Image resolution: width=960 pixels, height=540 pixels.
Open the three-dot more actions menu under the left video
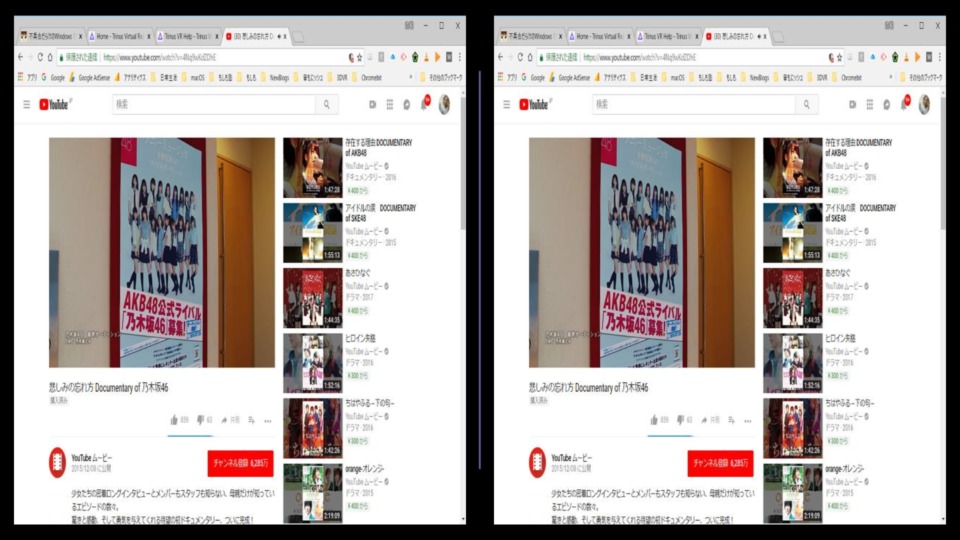point(268,421)
